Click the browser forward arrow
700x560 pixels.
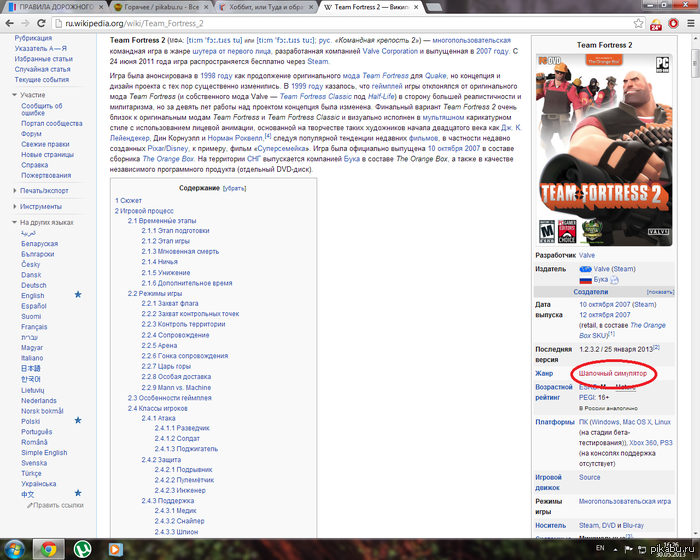point(25,23)
